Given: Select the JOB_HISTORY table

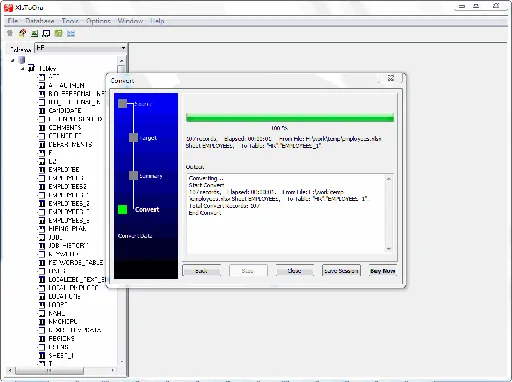Looking at the screenshot, I should coord(68,246).
